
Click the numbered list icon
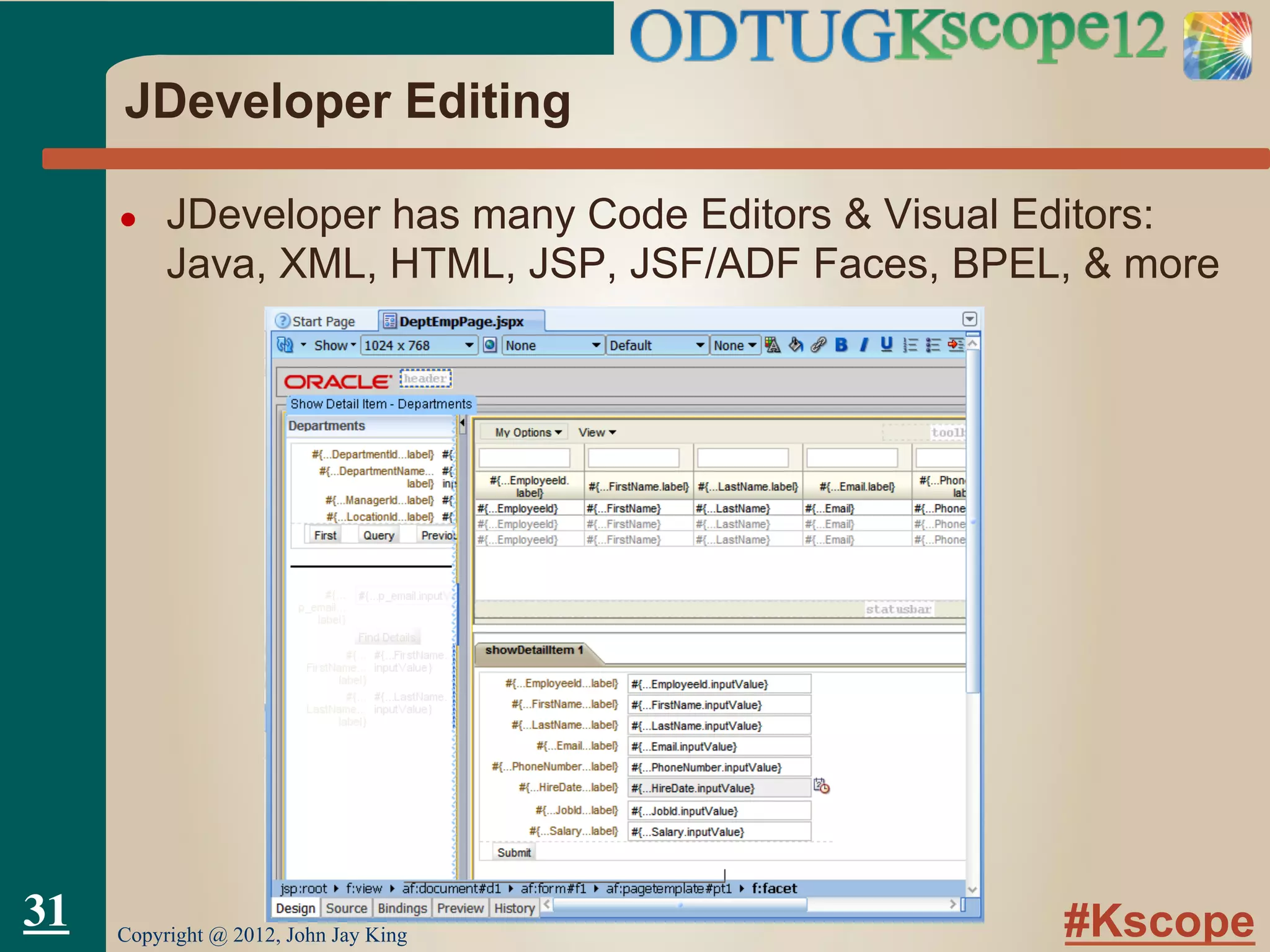tap(910, 345)
